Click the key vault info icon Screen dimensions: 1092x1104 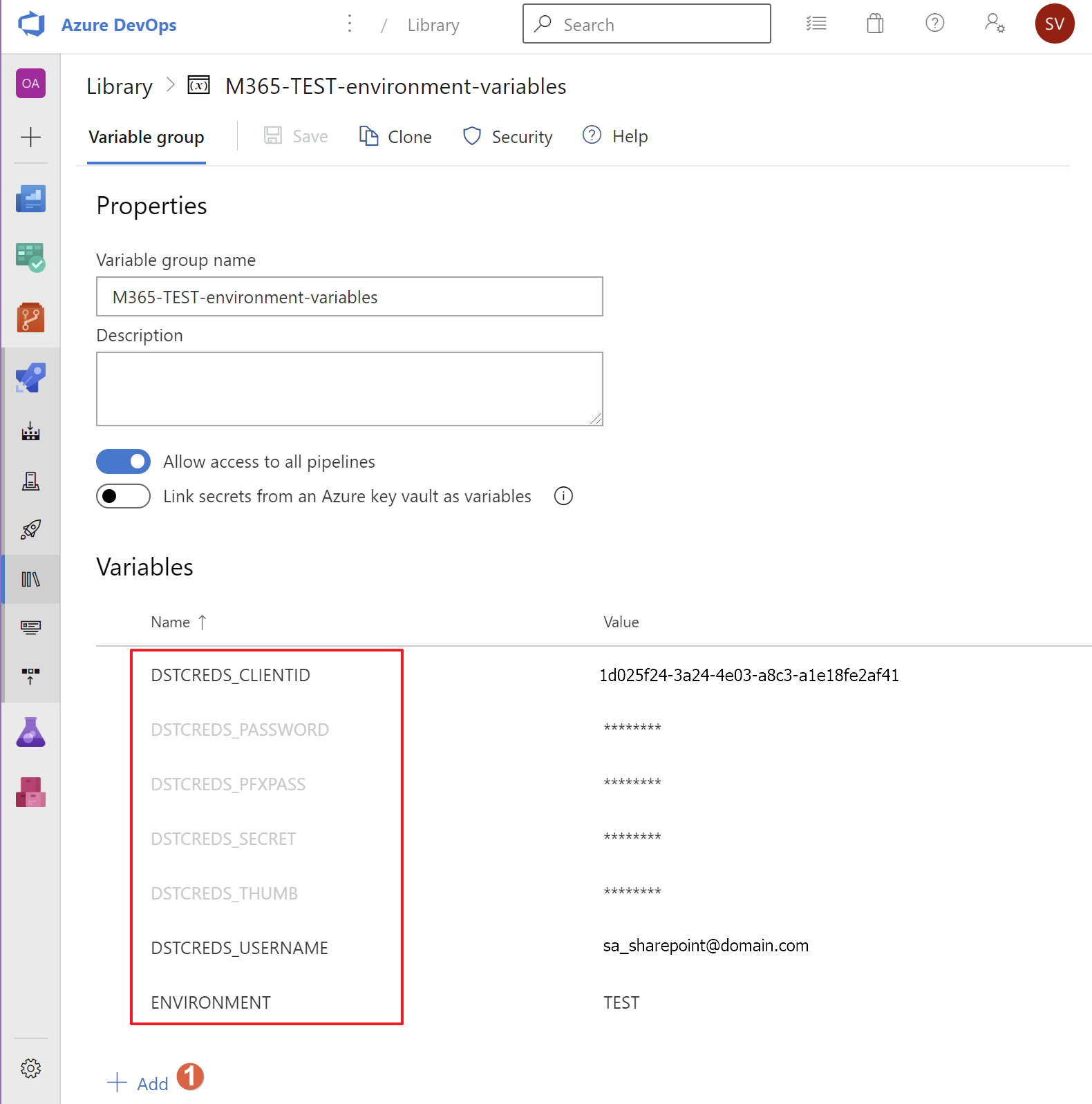pyautogui.click(x=564, y=496)
